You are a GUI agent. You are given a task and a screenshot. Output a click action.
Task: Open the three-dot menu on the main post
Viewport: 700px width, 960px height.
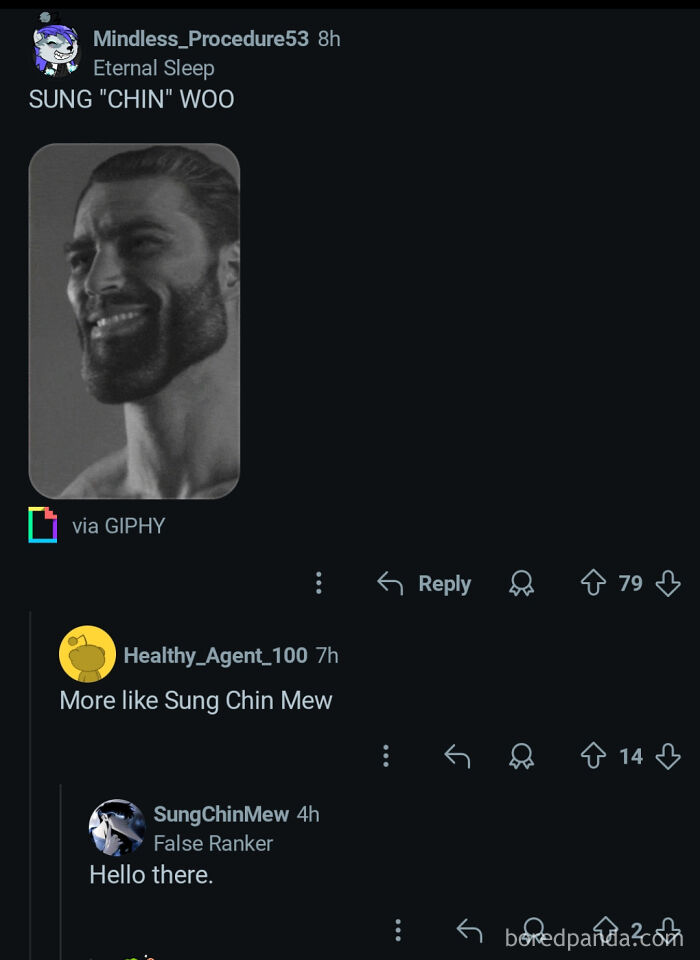click(x=319, y=583)
